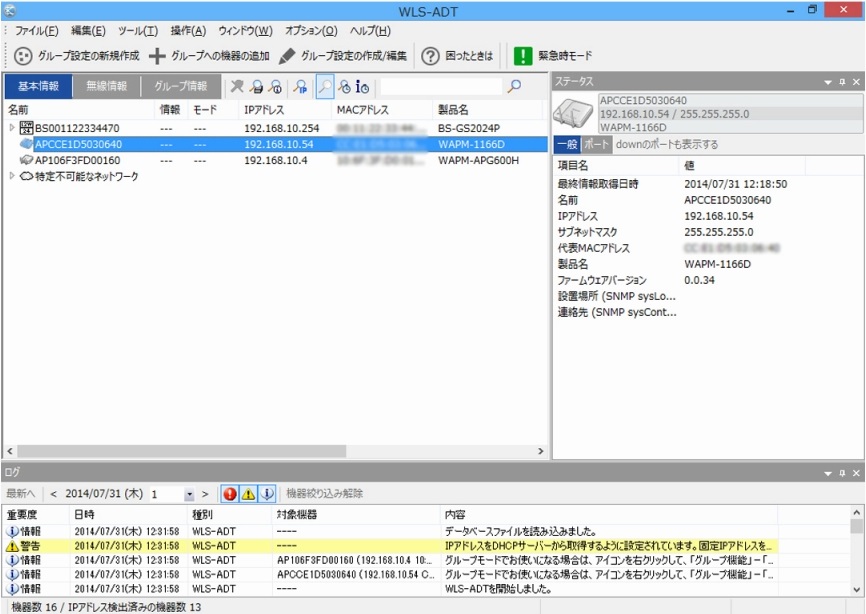Image resolution: width=866 pixels, height=614 pixels.
Task: Click inside the device search input field
Action: (x=441, y=86)
